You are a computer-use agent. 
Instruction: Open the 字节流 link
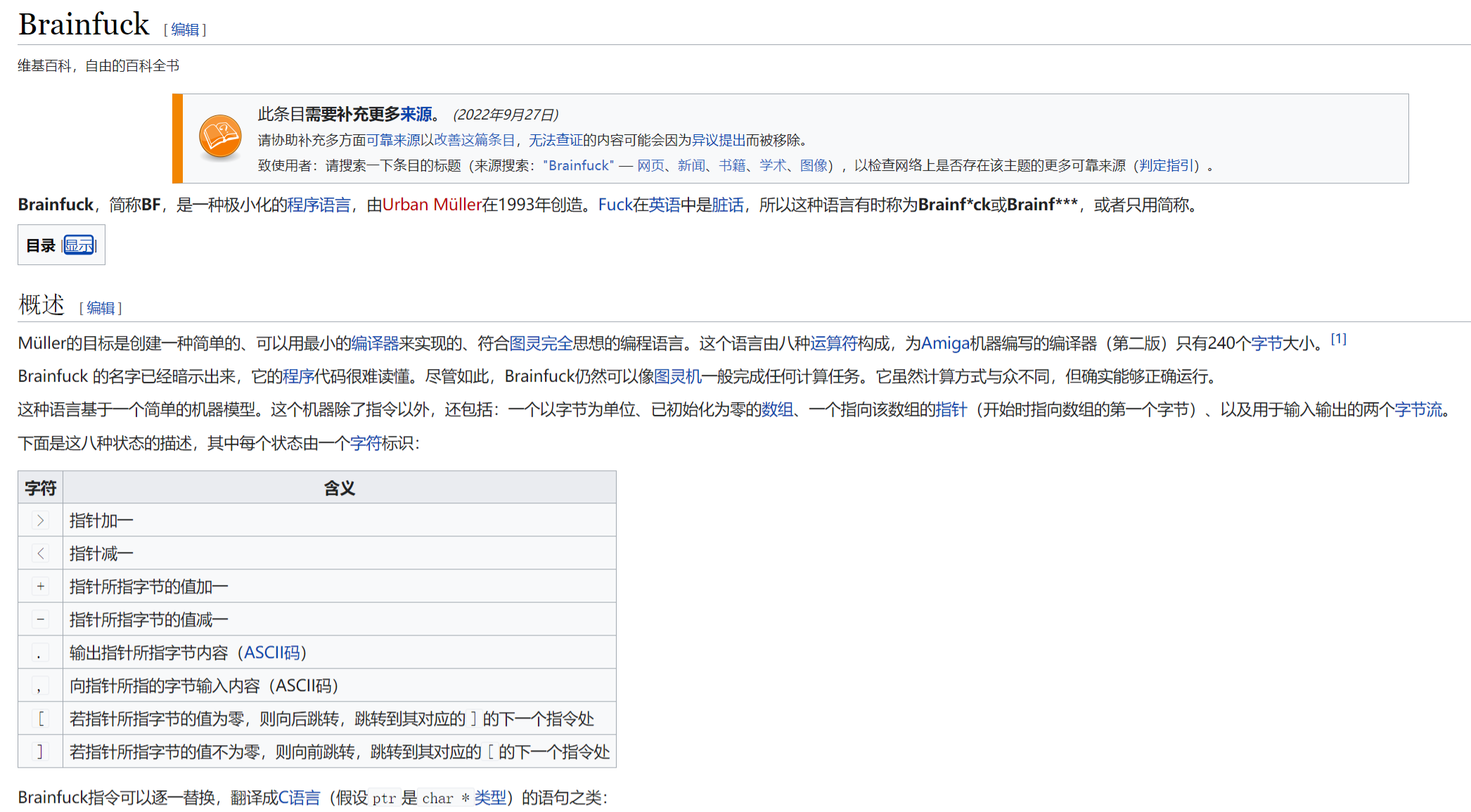1418,409
